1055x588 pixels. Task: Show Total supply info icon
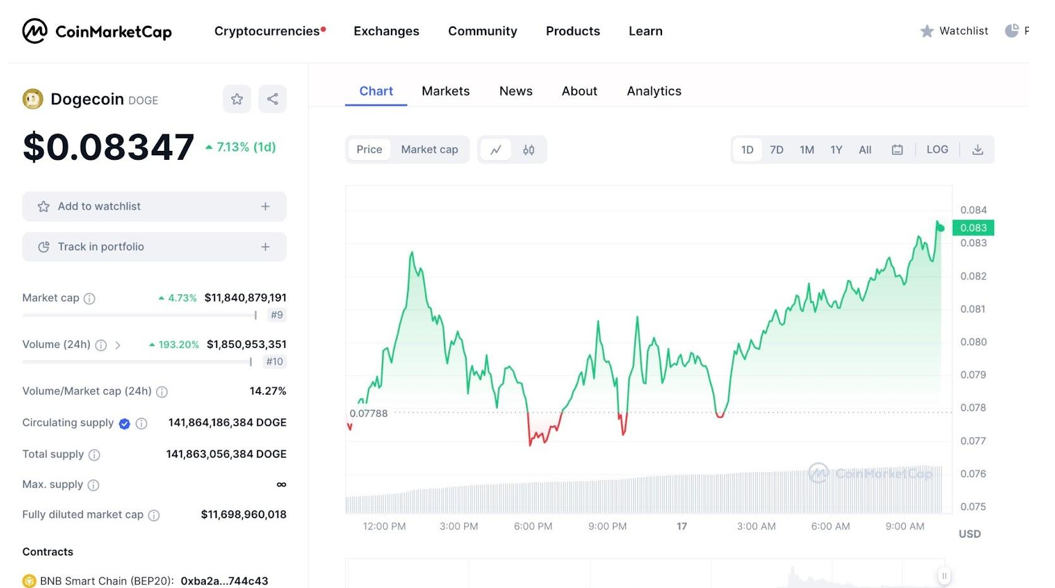click(94, 455)
